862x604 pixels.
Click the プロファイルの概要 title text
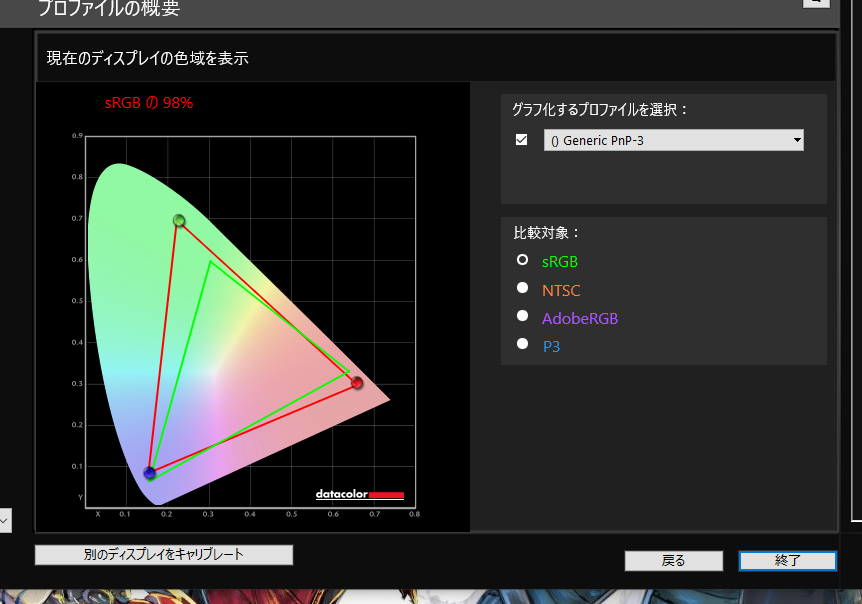coord(109,8)
